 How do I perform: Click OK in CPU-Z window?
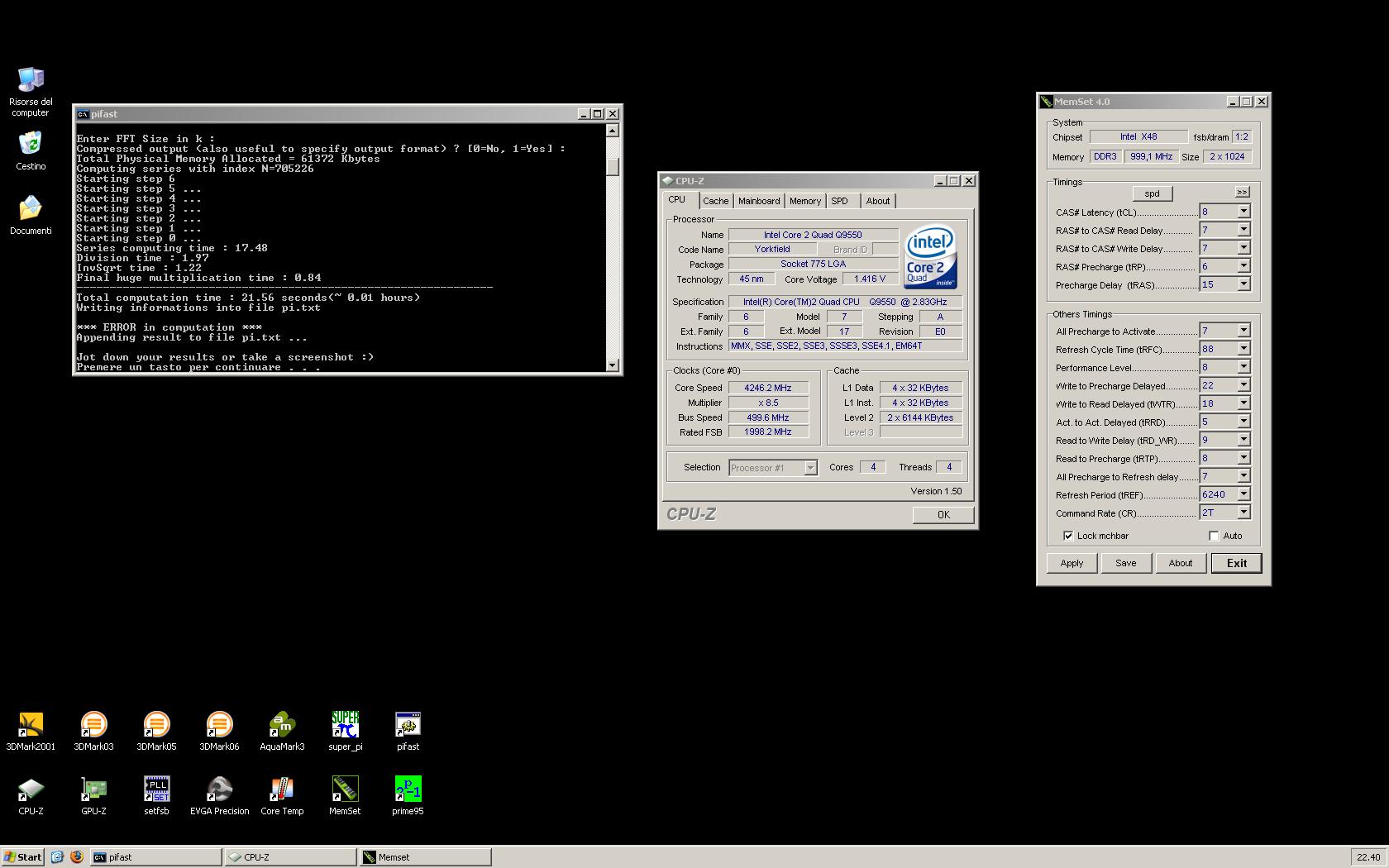coord(943,515)
